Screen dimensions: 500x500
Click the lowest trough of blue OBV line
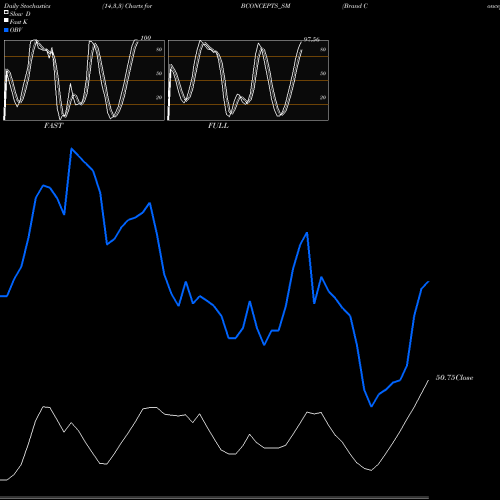371,406
